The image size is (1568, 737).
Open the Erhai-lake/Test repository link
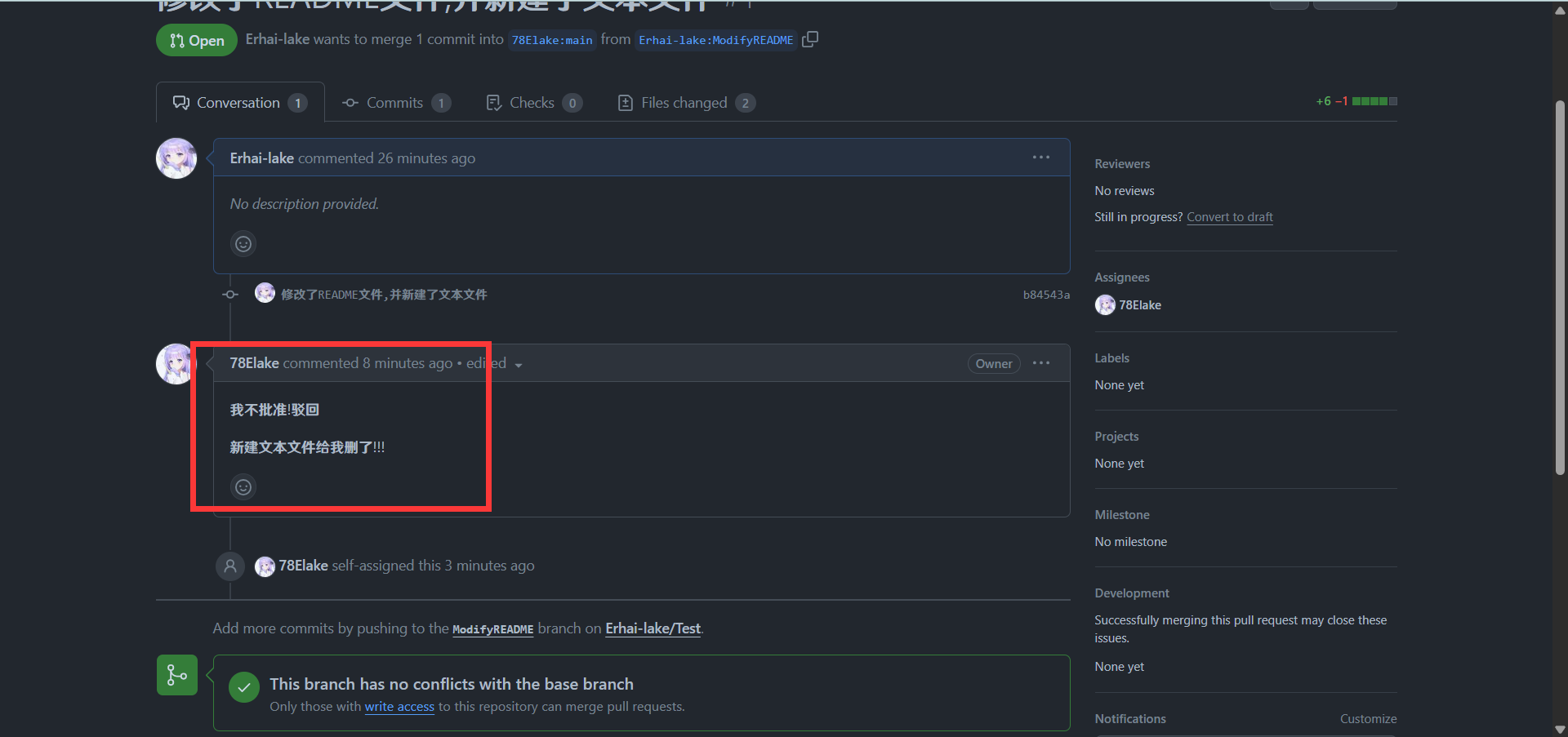[653, 628]
